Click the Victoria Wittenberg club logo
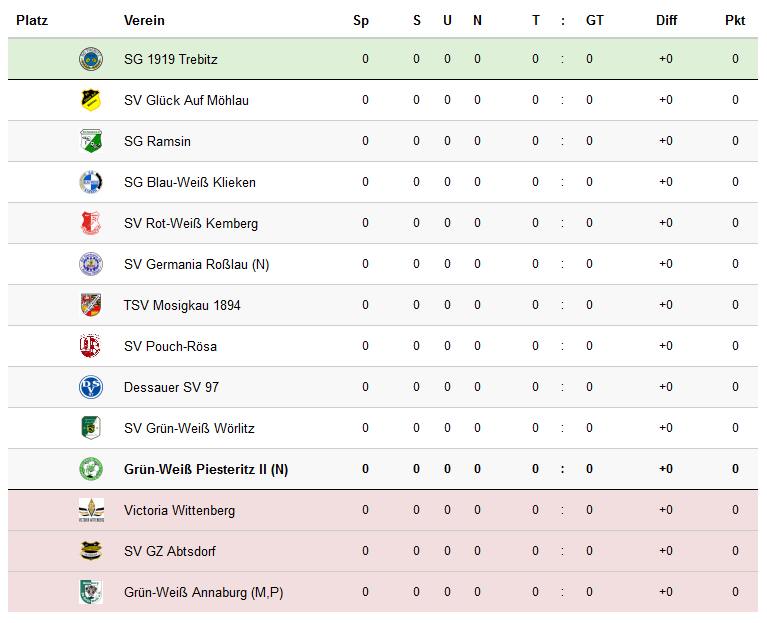The width and height of the screenshot is (767, 623). pyautogui.click(x=91, y=510)
